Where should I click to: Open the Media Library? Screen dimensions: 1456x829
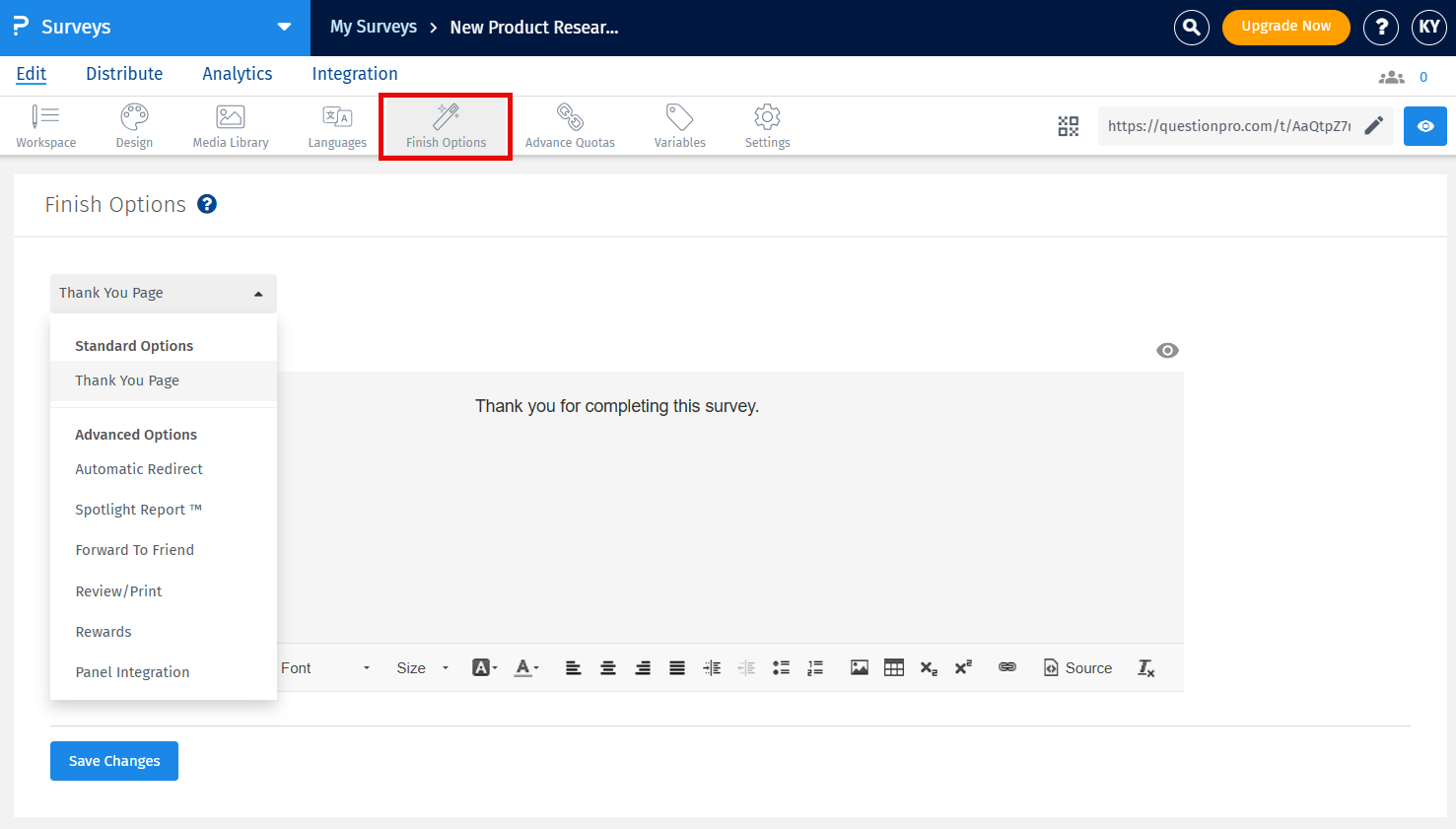tap(230, 125)
